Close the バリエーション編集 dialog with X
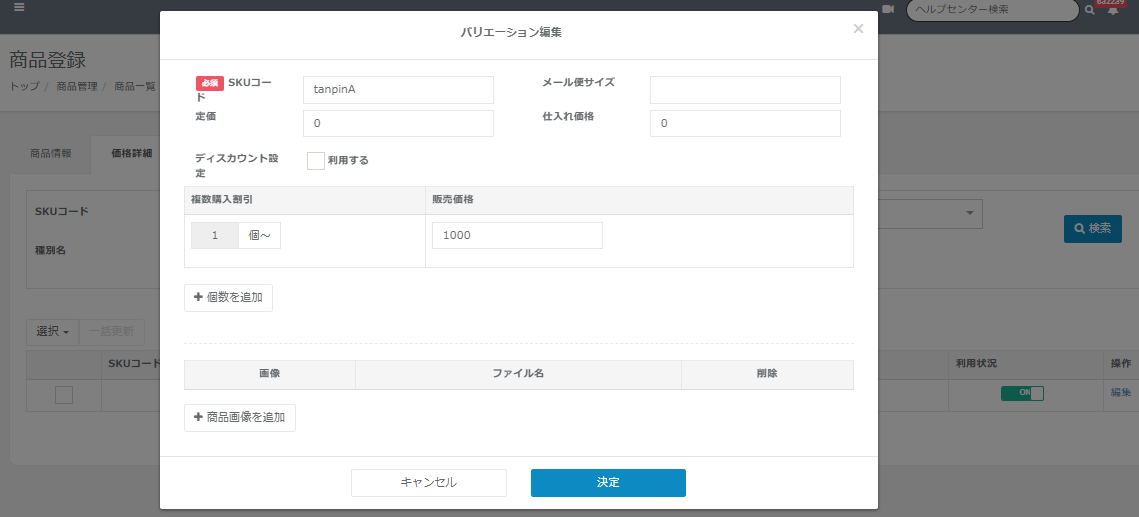Screen dimensions: 1139x517 [858, 29]
